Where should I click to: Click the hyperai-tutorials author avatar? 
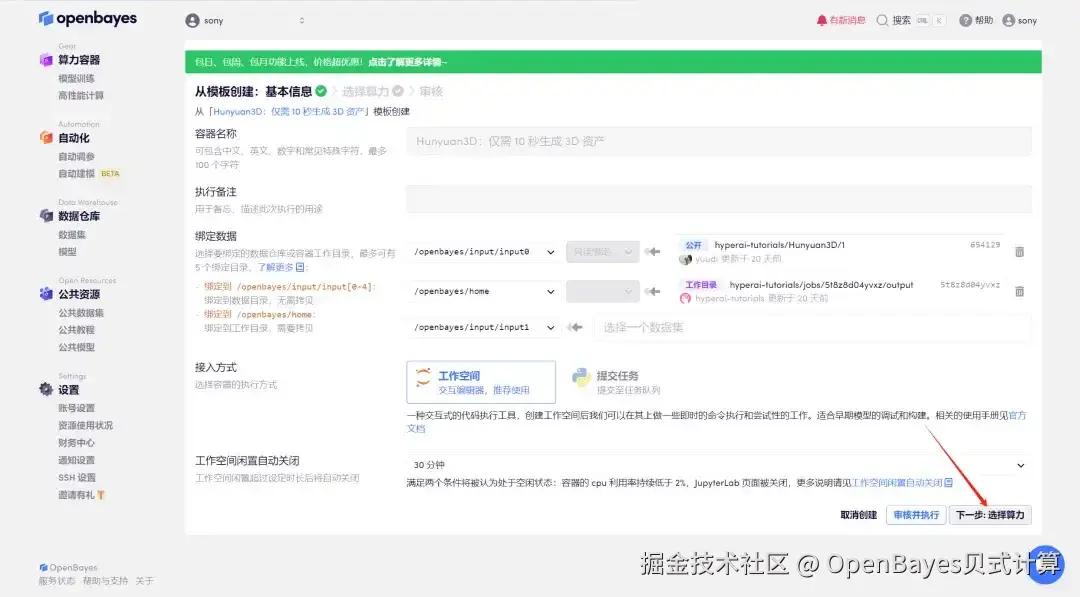tap(685, 298)
